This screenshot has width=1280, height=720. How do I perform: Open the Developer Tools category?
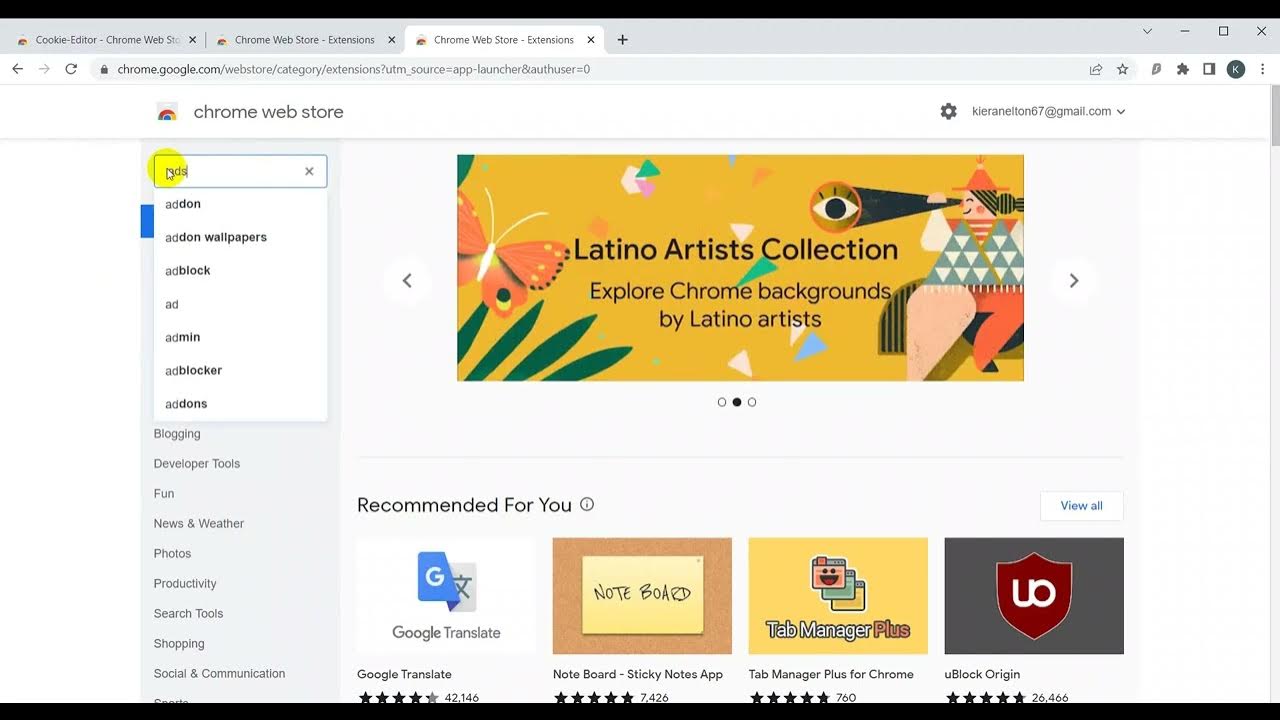197,464
